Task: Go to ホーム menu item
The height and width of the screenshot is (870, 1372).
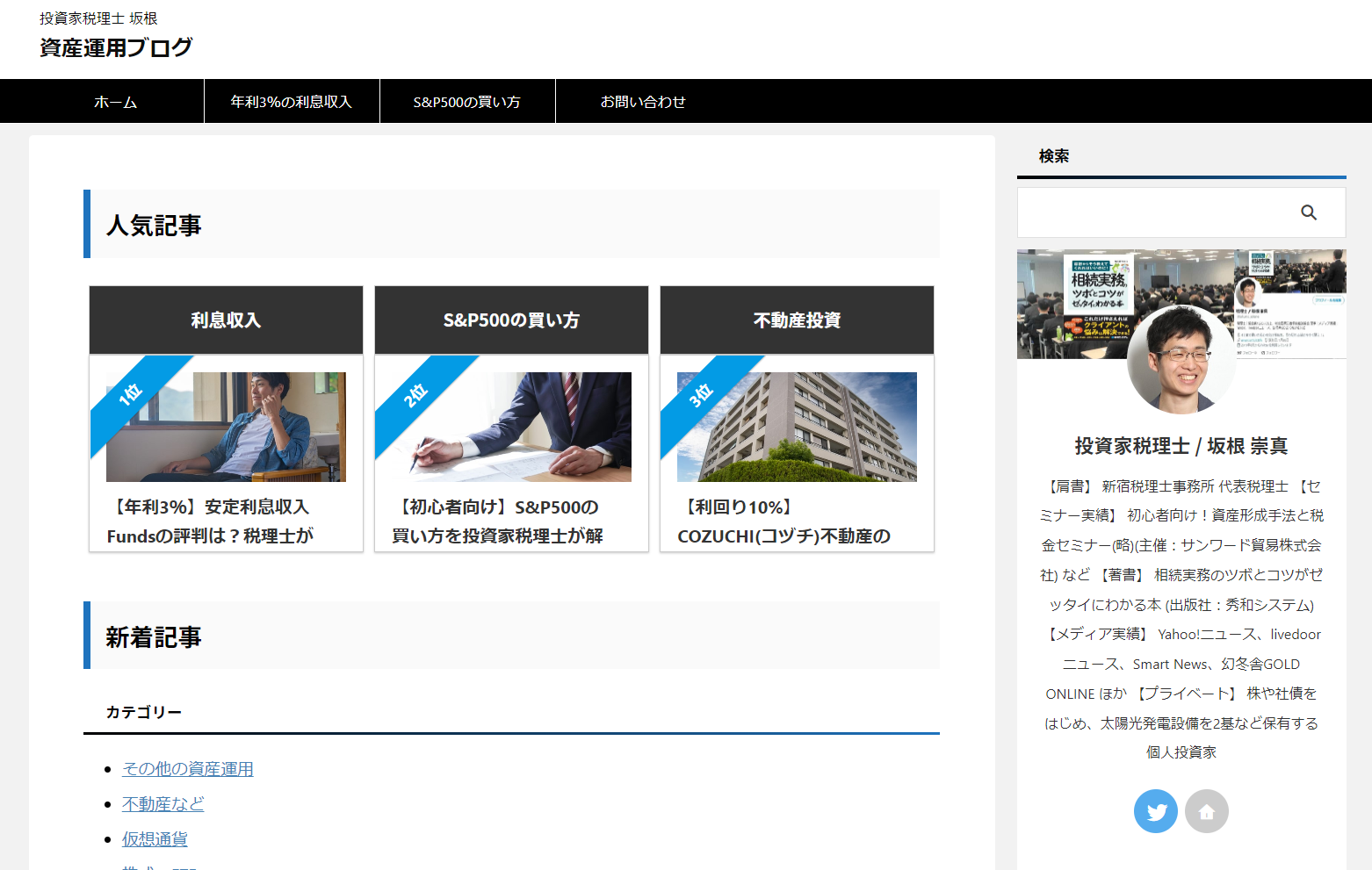Action: [116, 102]
